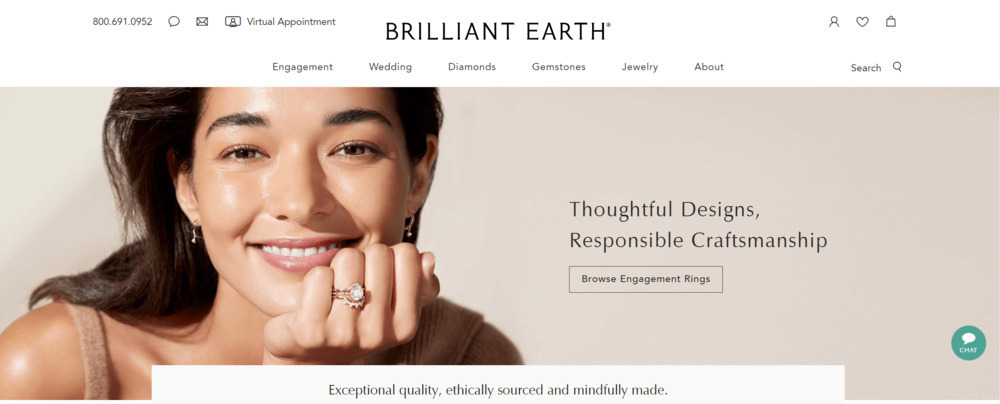Expand the Diamonds navigation menu

[472, 67]
